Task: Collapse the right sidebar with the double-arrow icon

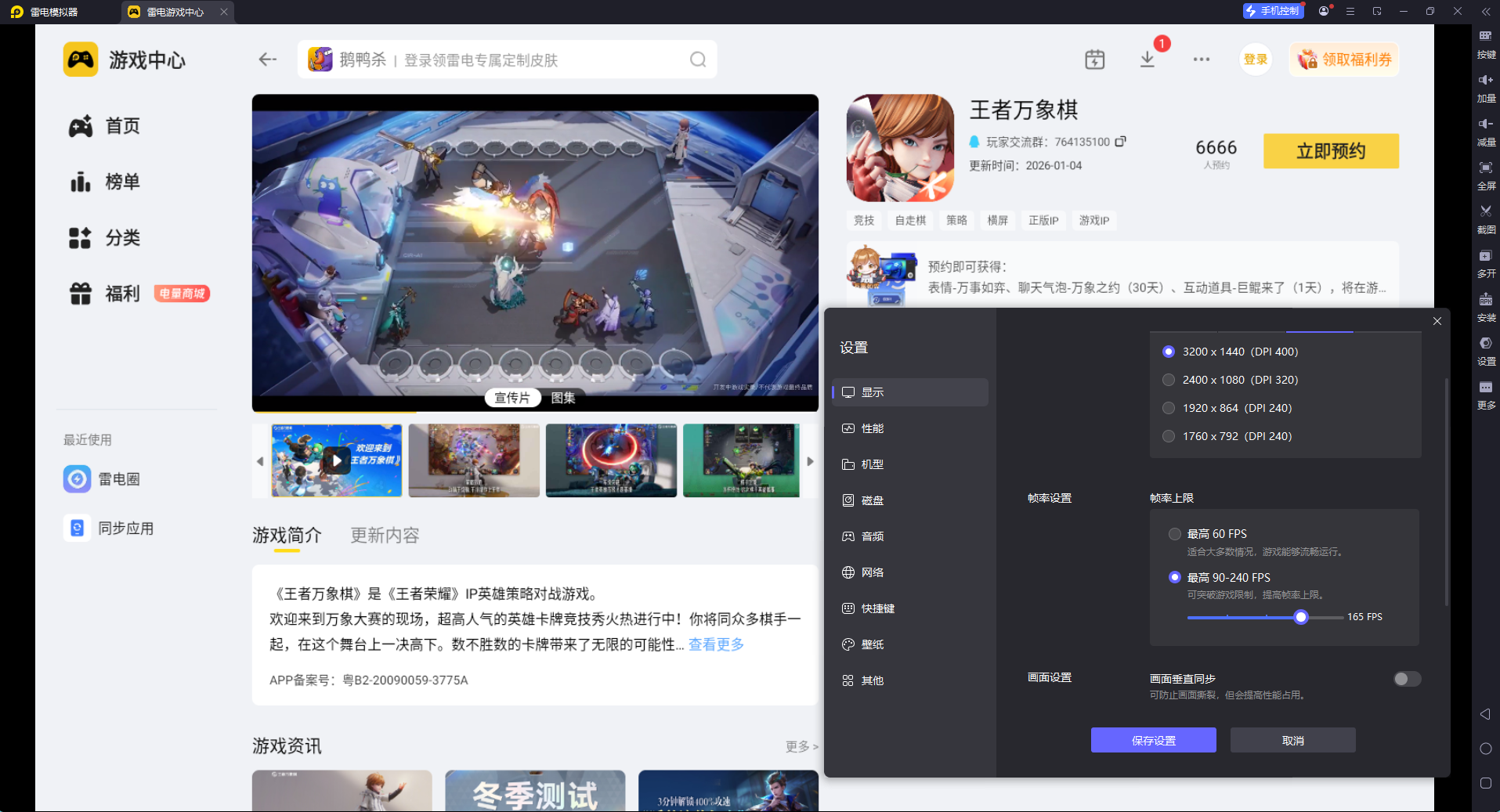Action: coord(1485,12)
